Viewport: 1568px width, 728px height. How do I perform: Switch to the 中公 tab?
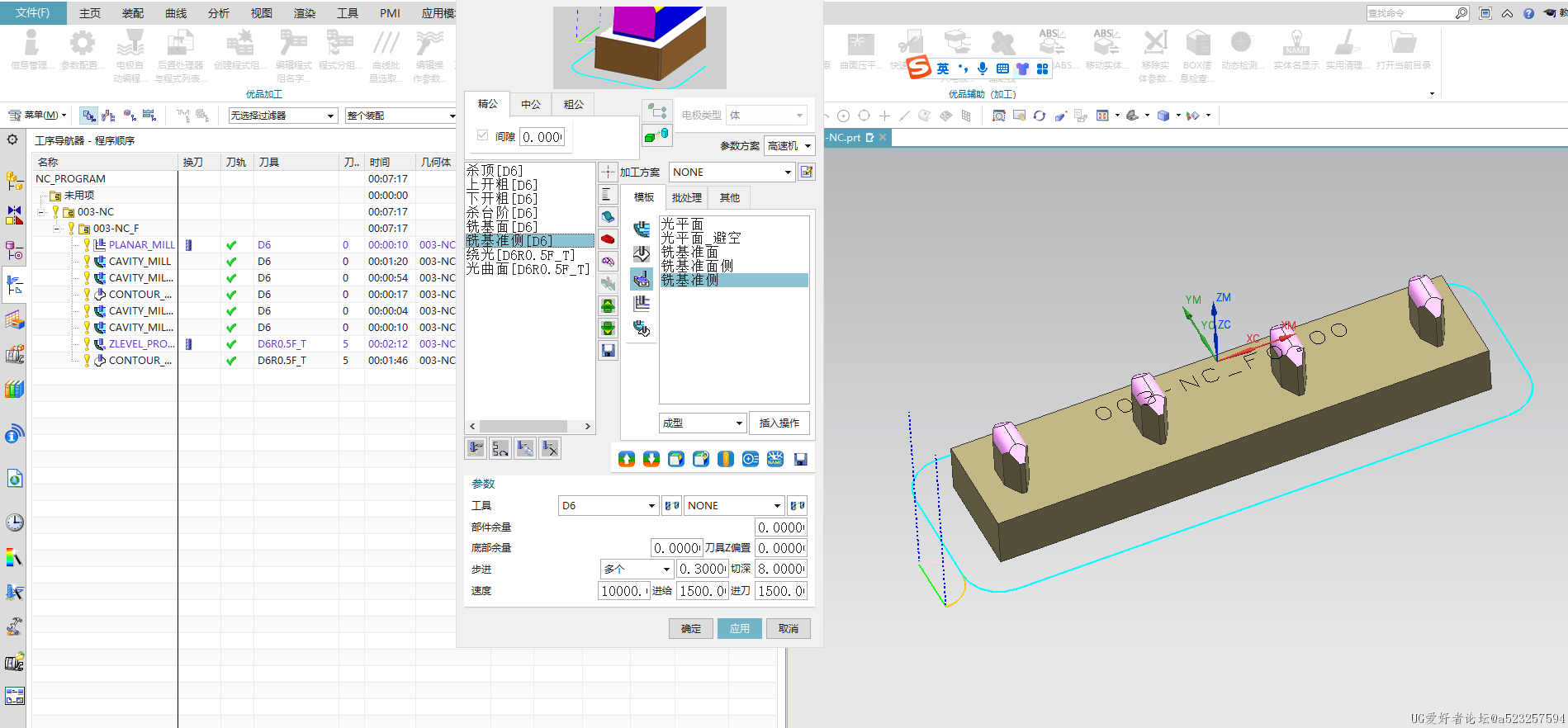tap(531, 104)
